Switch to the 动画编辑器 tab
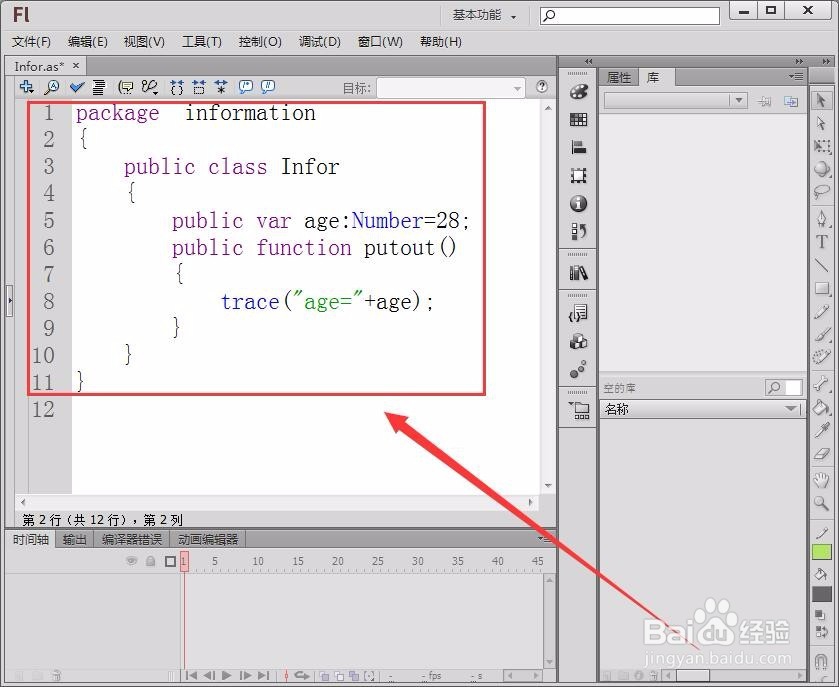 point(208,539)
